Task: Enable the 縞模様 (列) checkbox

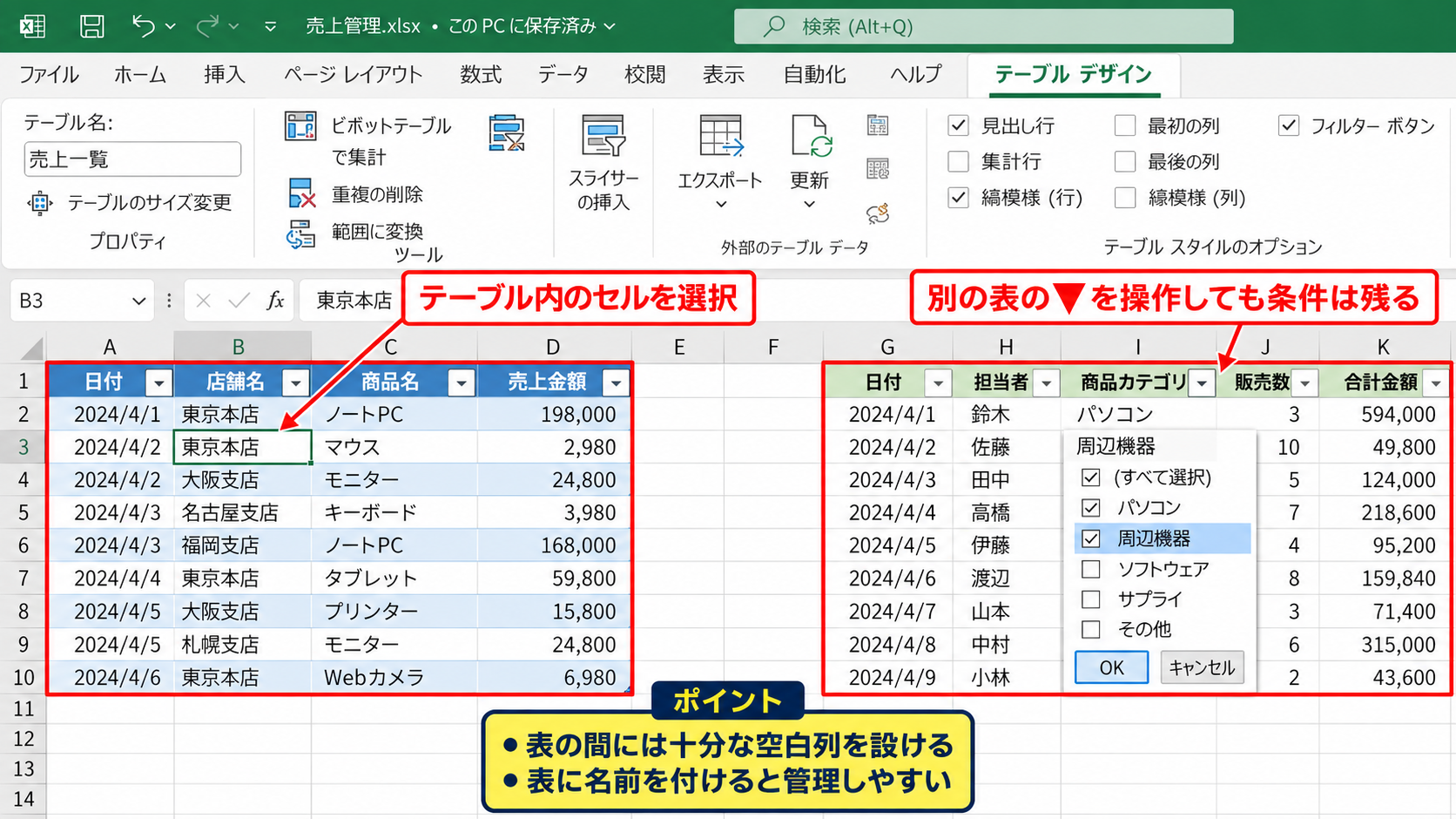Action: point(1125,198)
